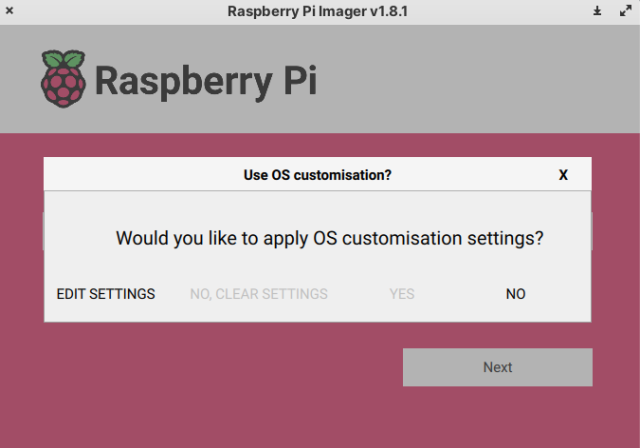Click the expand-arrows titlebar icon
Viewport: 640px width, 448px height.
(625, 11)
